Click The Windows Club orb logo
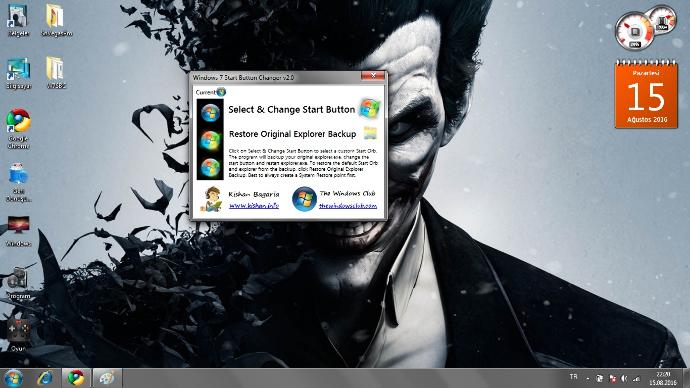690x388 pixels. [304, 199]
